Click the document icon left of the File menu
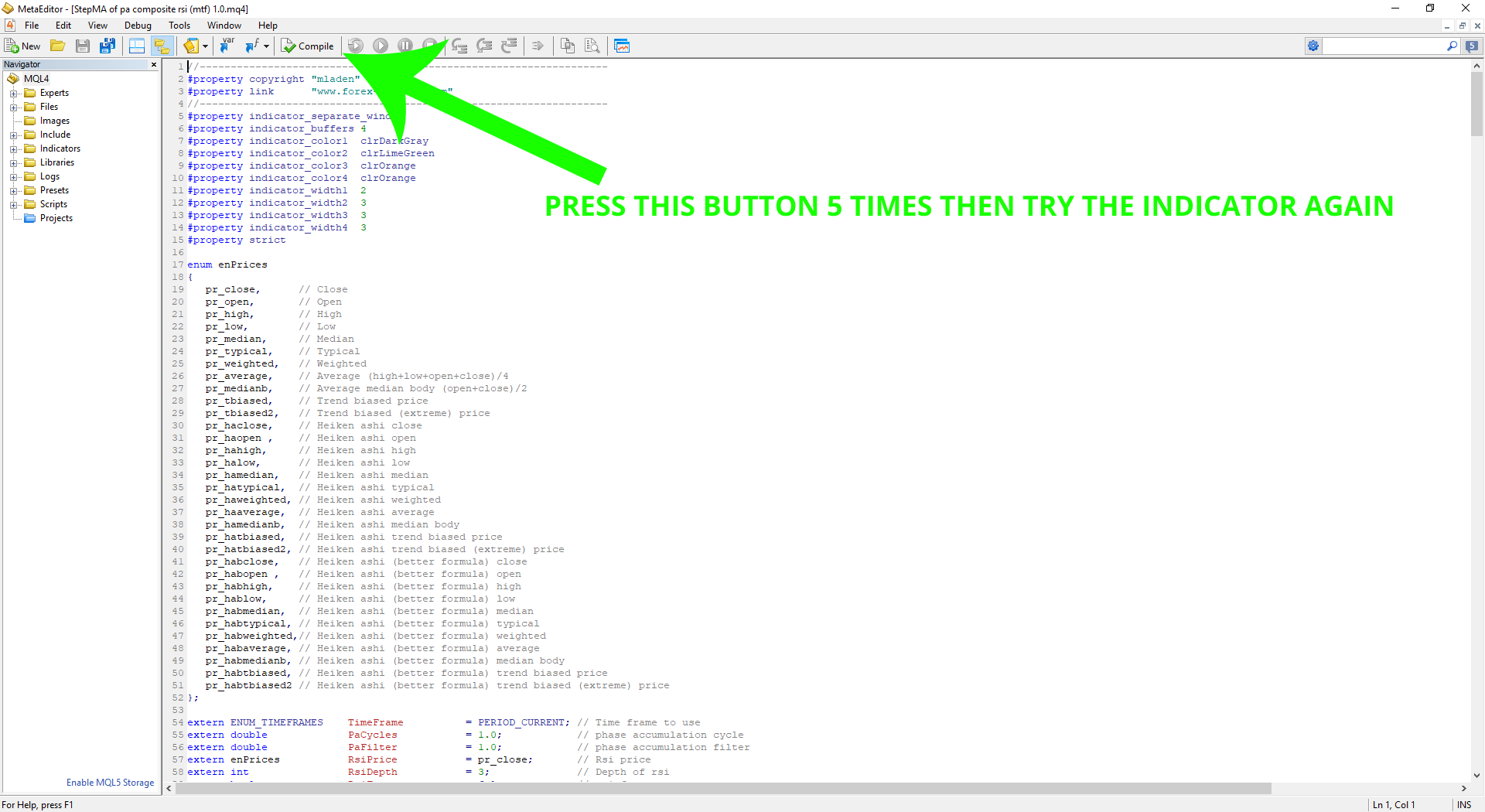This screenshot has height=812, width=1485. [10, 26]
